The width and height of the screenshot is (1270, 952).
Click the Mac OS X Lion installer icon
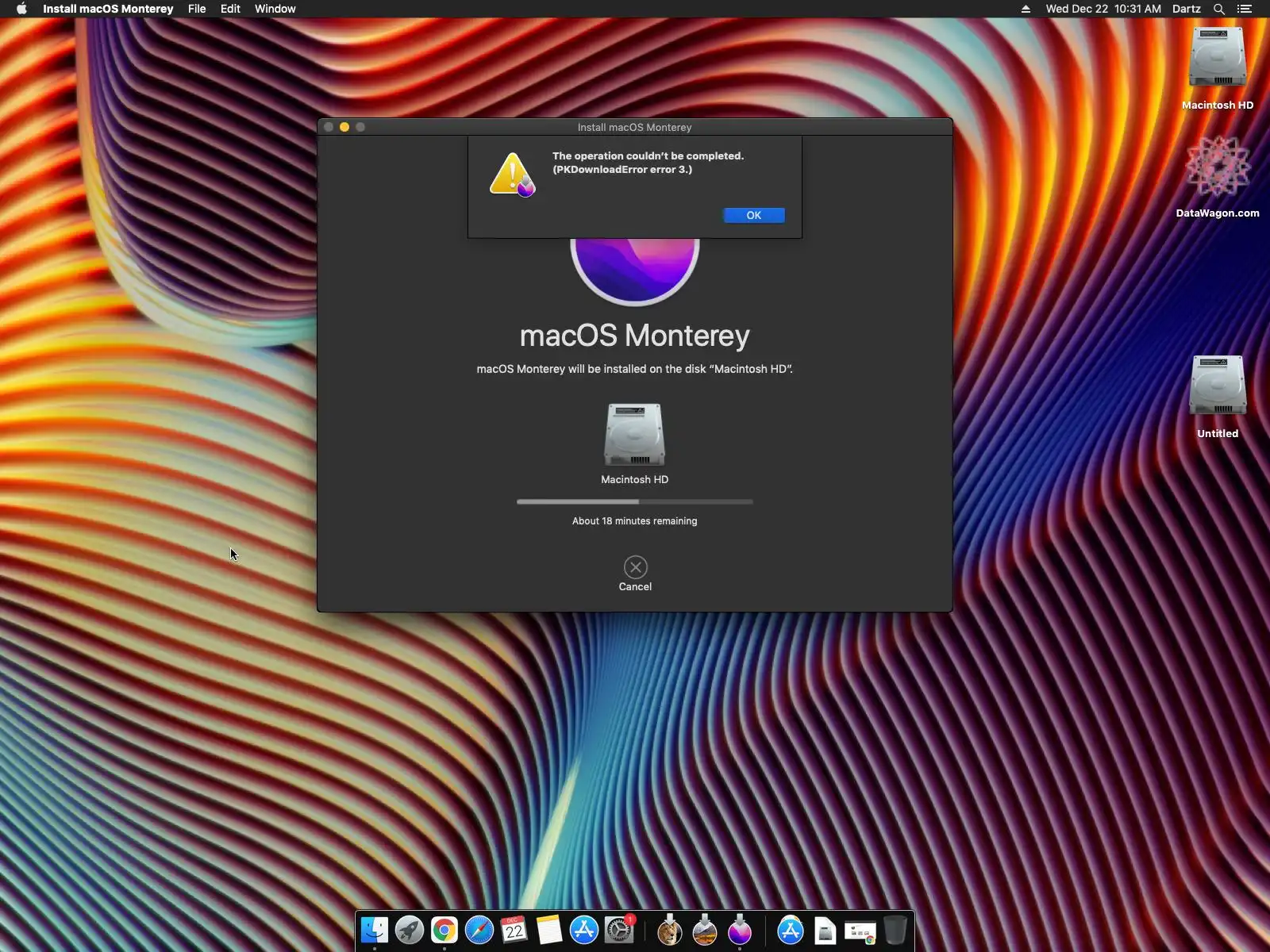(670, 930)
